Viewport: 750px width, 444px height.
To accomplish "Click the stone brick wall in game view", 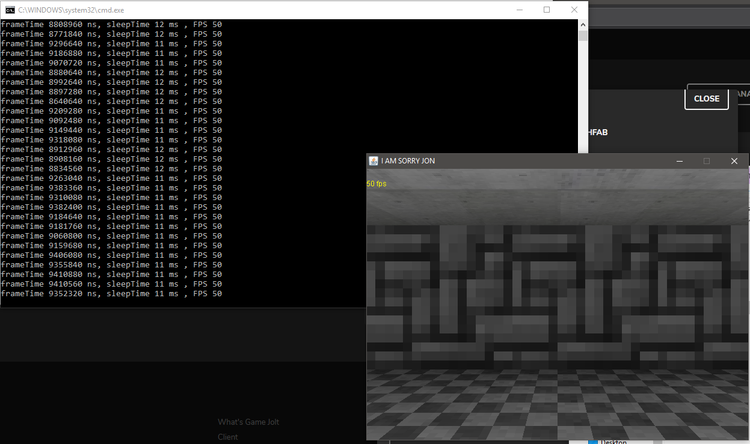I will [557, 297].
